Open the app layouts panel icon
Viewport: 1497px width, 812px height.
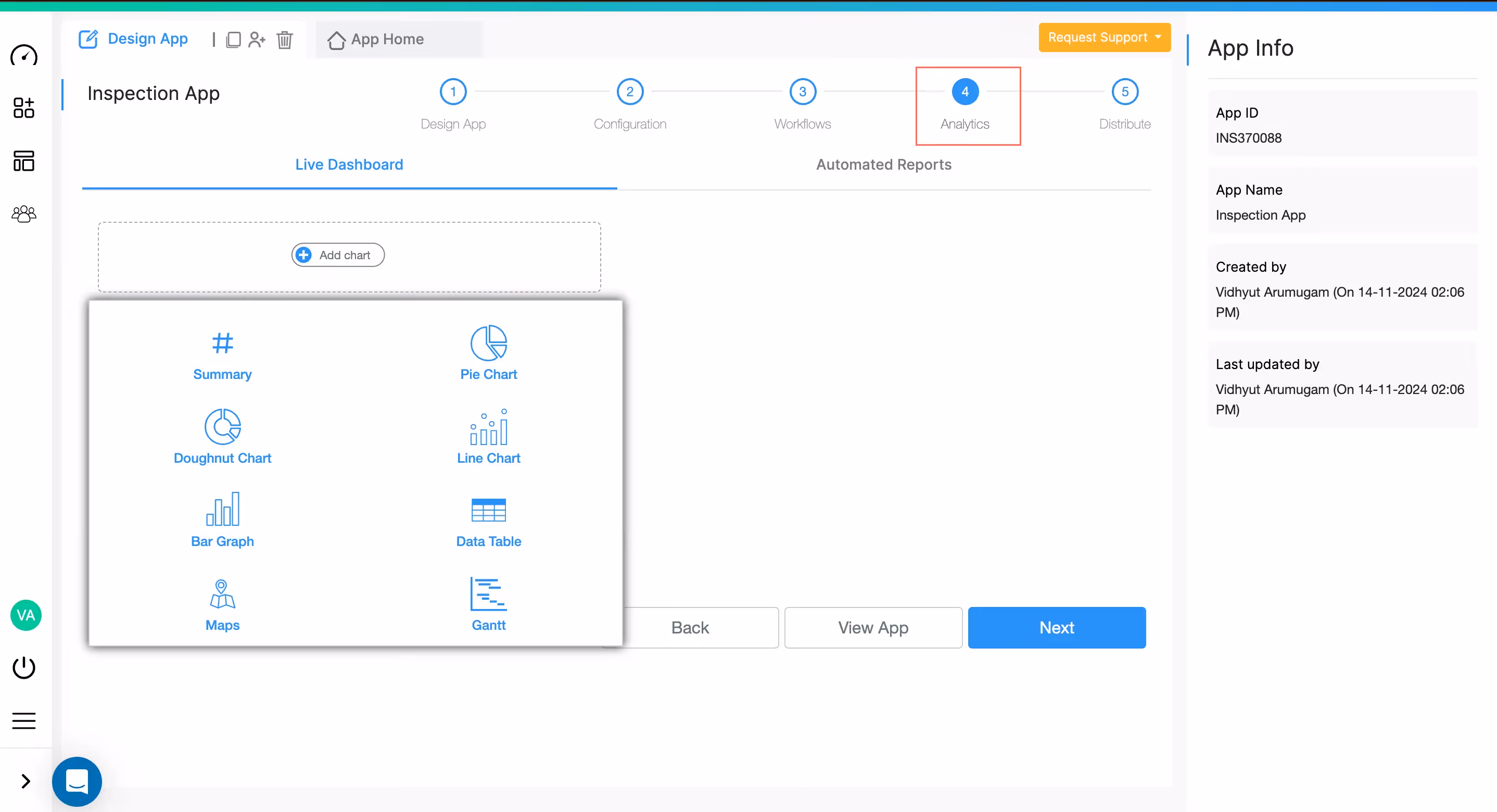(24, 161)
